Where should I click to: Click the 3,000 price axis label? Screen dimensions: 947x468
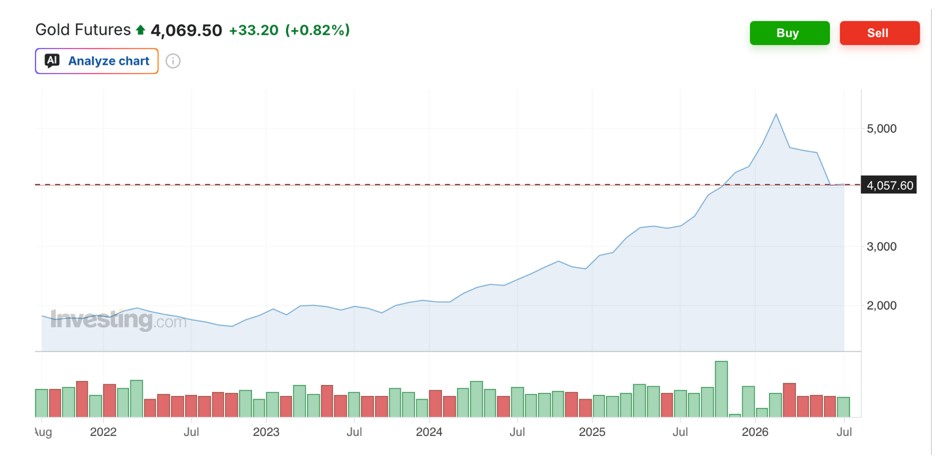point(882,246)
